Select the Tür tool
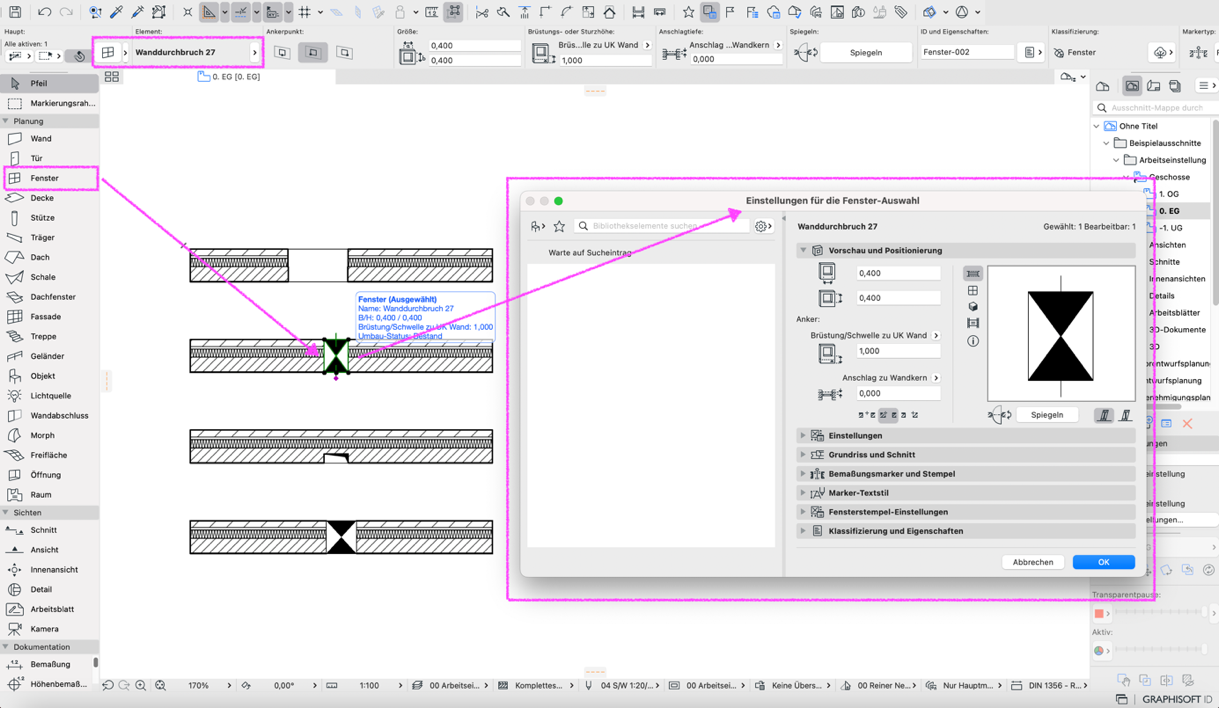 click(x=49, y=158)
